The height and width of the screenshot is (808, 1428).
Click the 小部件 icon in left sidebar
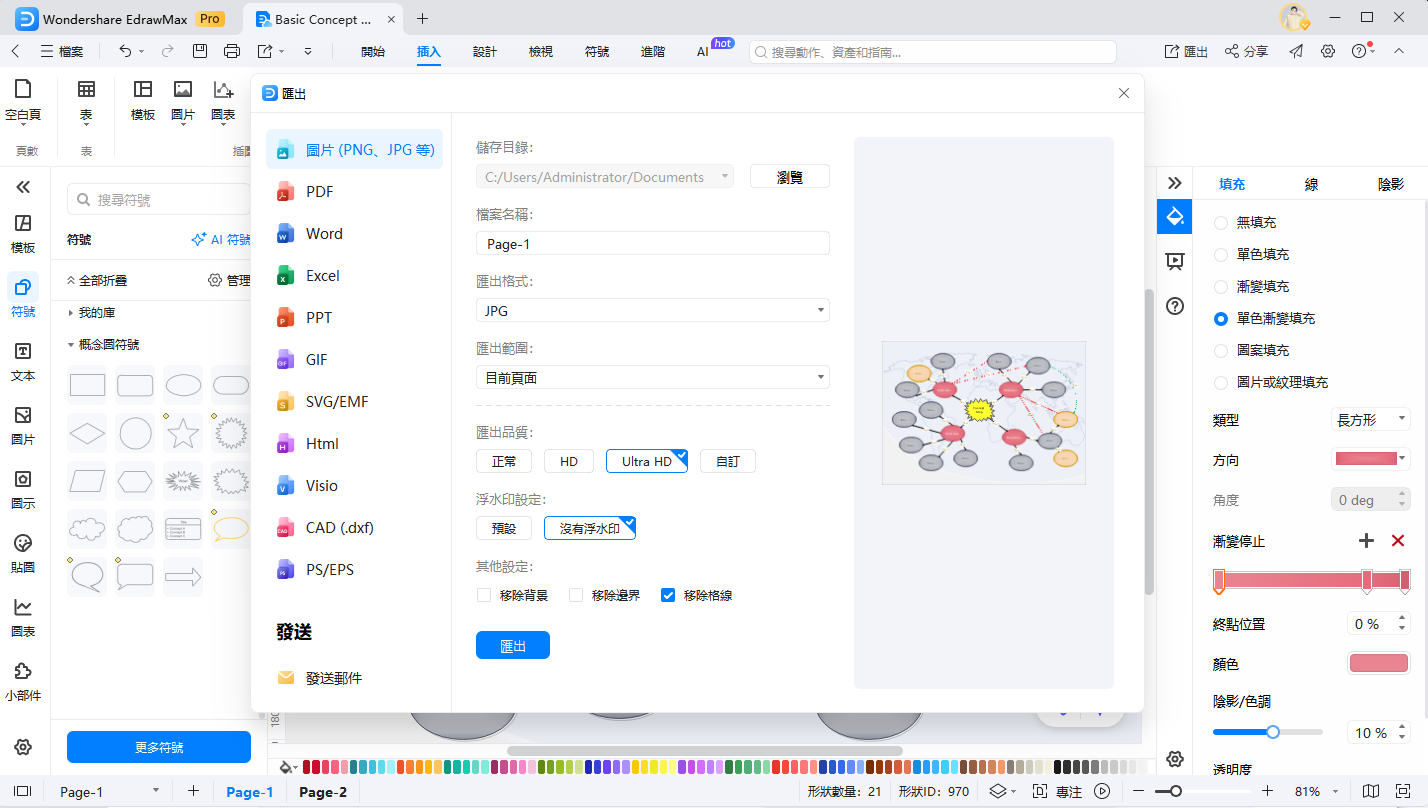point(22,680)
